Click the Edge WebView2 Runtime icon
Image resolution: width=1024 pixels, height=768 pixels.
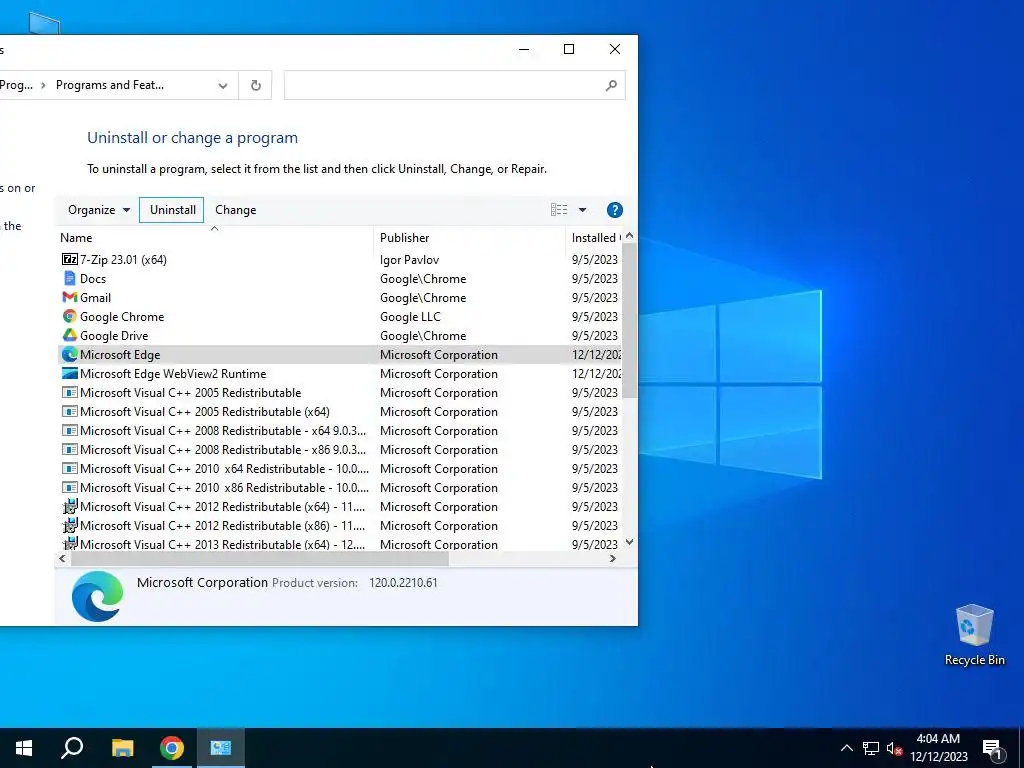tap(69, 374)
